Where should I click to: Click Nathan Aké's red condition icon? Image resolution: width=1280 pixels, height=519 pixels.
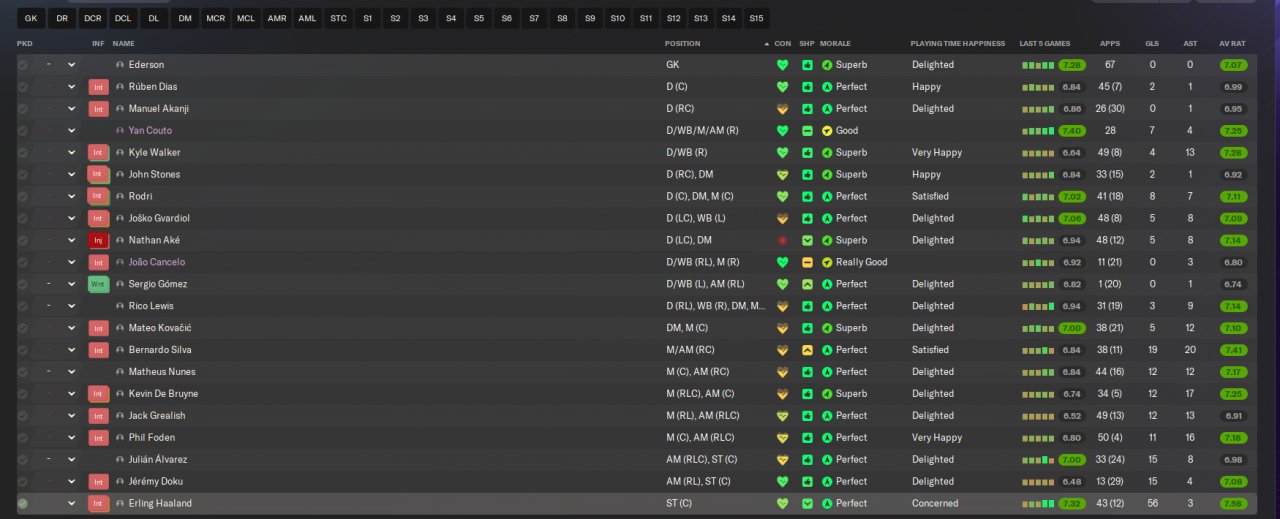(x=782, y=240)
